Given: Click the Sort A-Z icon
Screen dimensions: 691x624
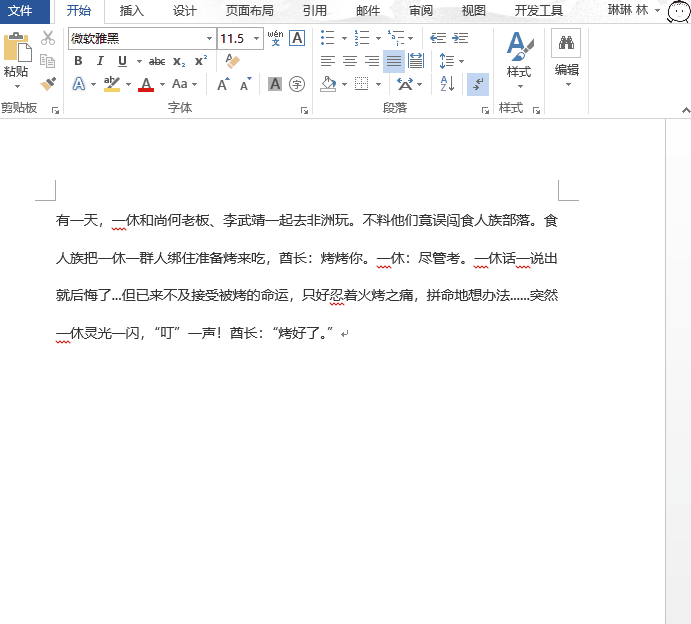Looking at the screenshot, I should tap(447, 84).
